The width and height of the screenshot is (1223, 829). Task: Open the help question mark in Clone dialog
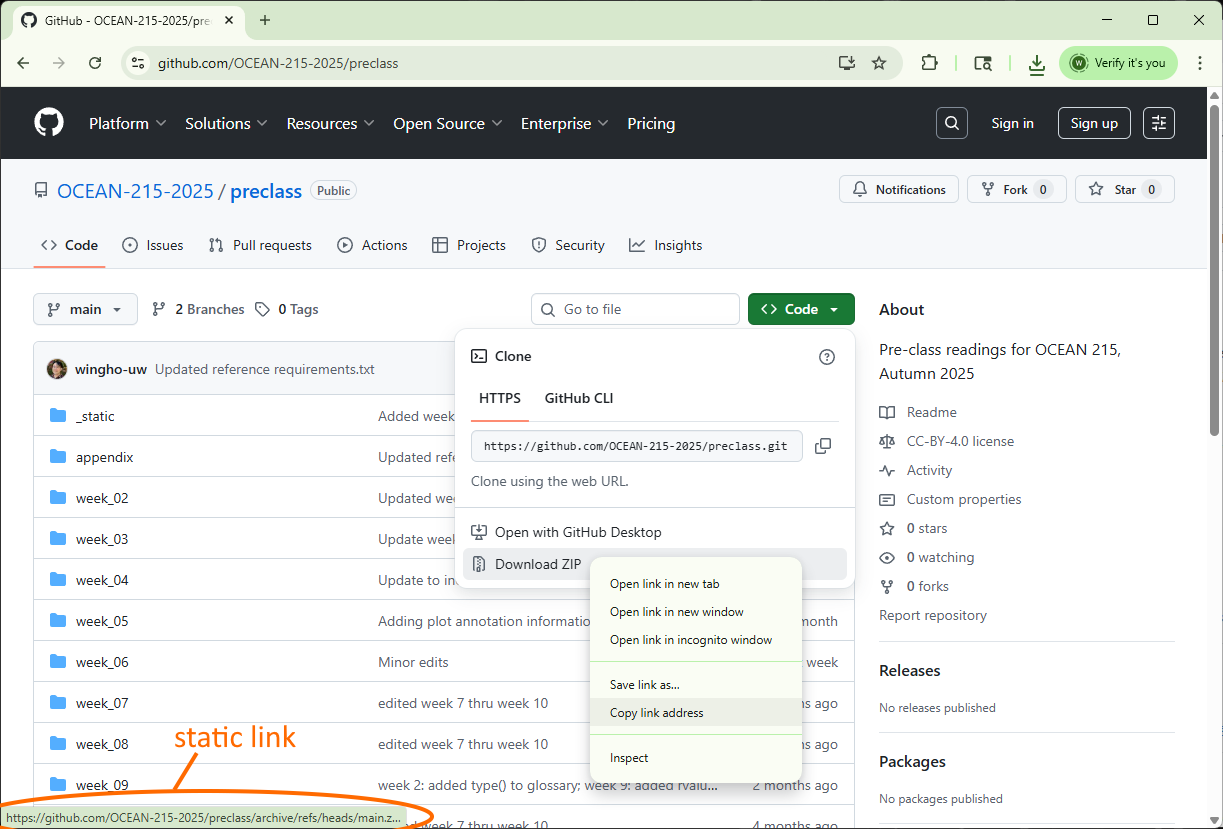pos(826,356)
